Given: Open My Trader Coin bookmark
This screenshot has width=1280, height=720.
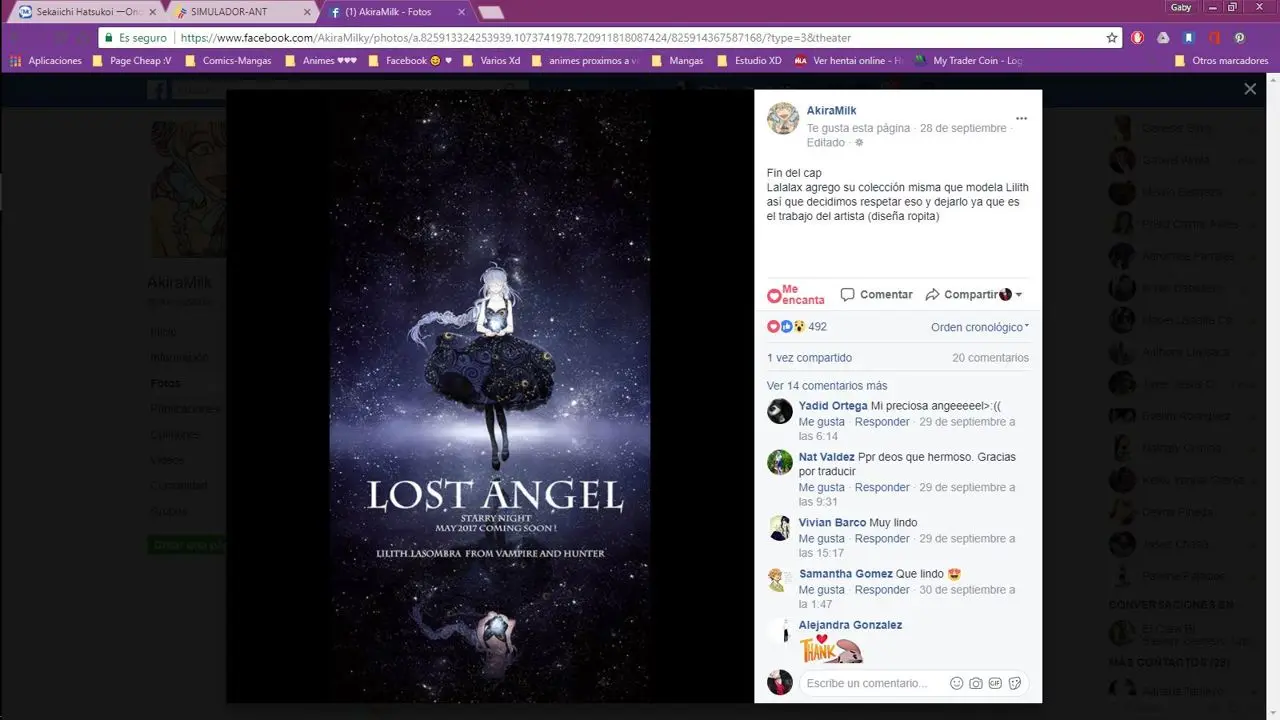Looking at the screenshot, I should 968,60.
